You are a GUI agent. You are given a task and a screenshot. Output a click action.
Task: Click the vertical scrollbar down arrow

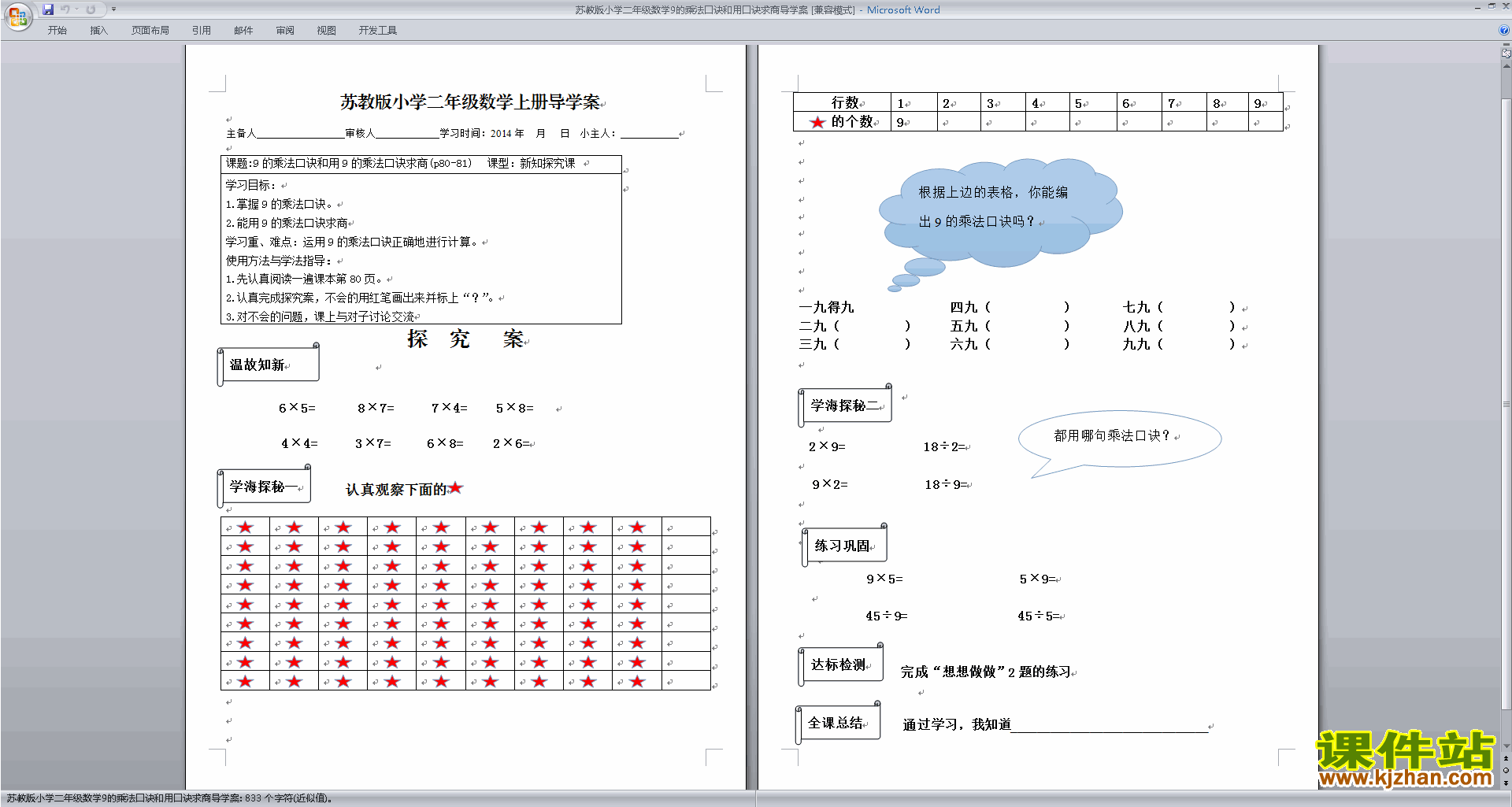point(1506,746)
